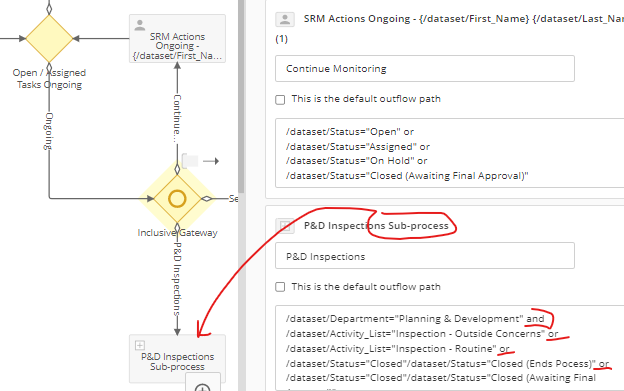Select the P&D Inspections flow line label
The image size is (624, 391).
pyautogui.click(x=177, y=279)
